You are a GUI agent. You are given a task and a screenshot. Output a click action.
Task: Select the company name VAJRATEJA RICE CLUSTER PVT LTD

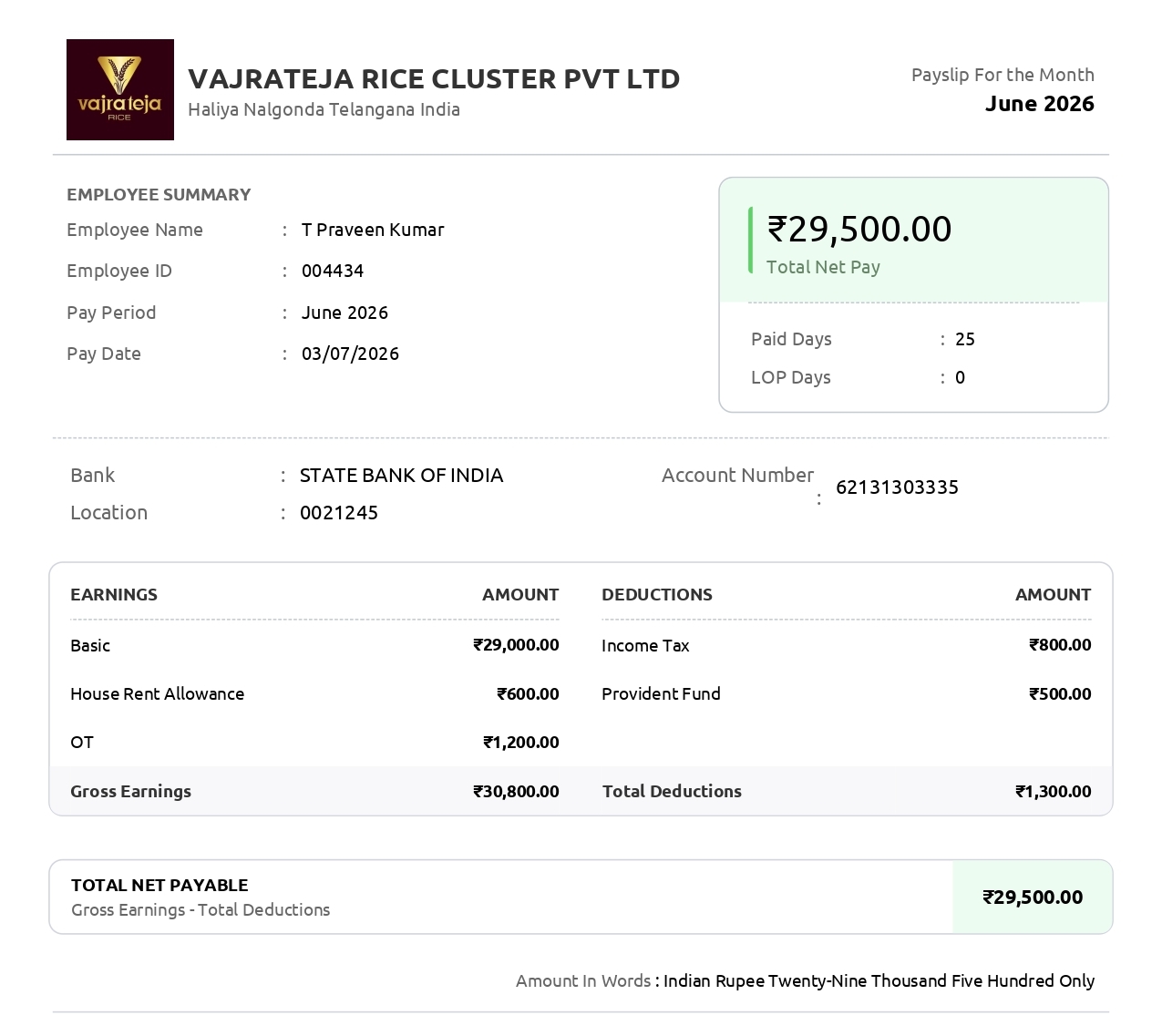click(x=434, y=79)
